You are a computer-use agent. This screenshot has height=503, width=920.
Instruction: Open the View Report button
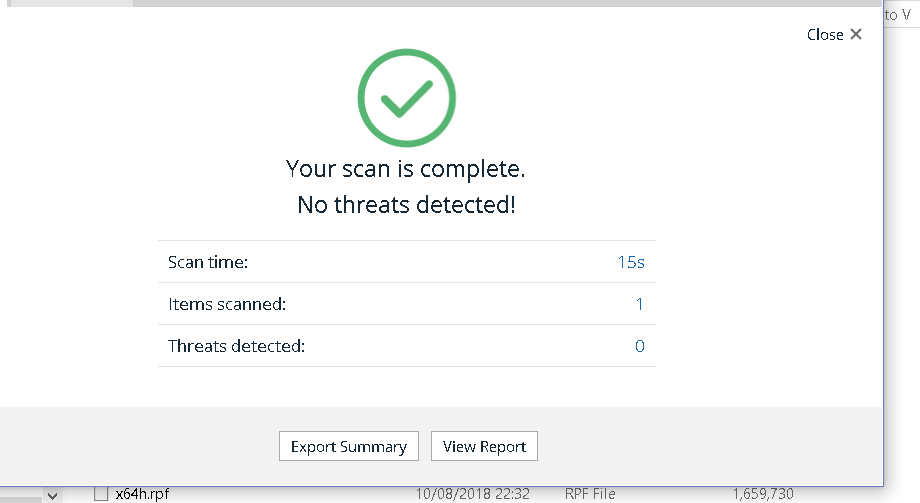pyautogui.click(x=484, y=446)
